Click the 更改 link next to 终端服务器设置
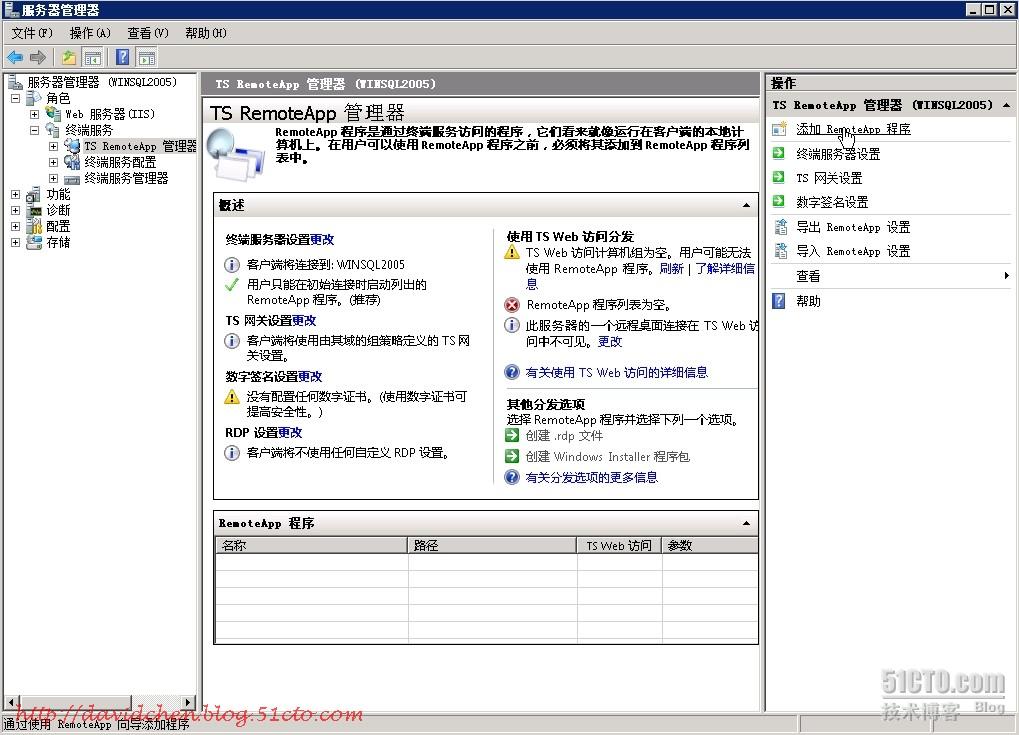 322,239
